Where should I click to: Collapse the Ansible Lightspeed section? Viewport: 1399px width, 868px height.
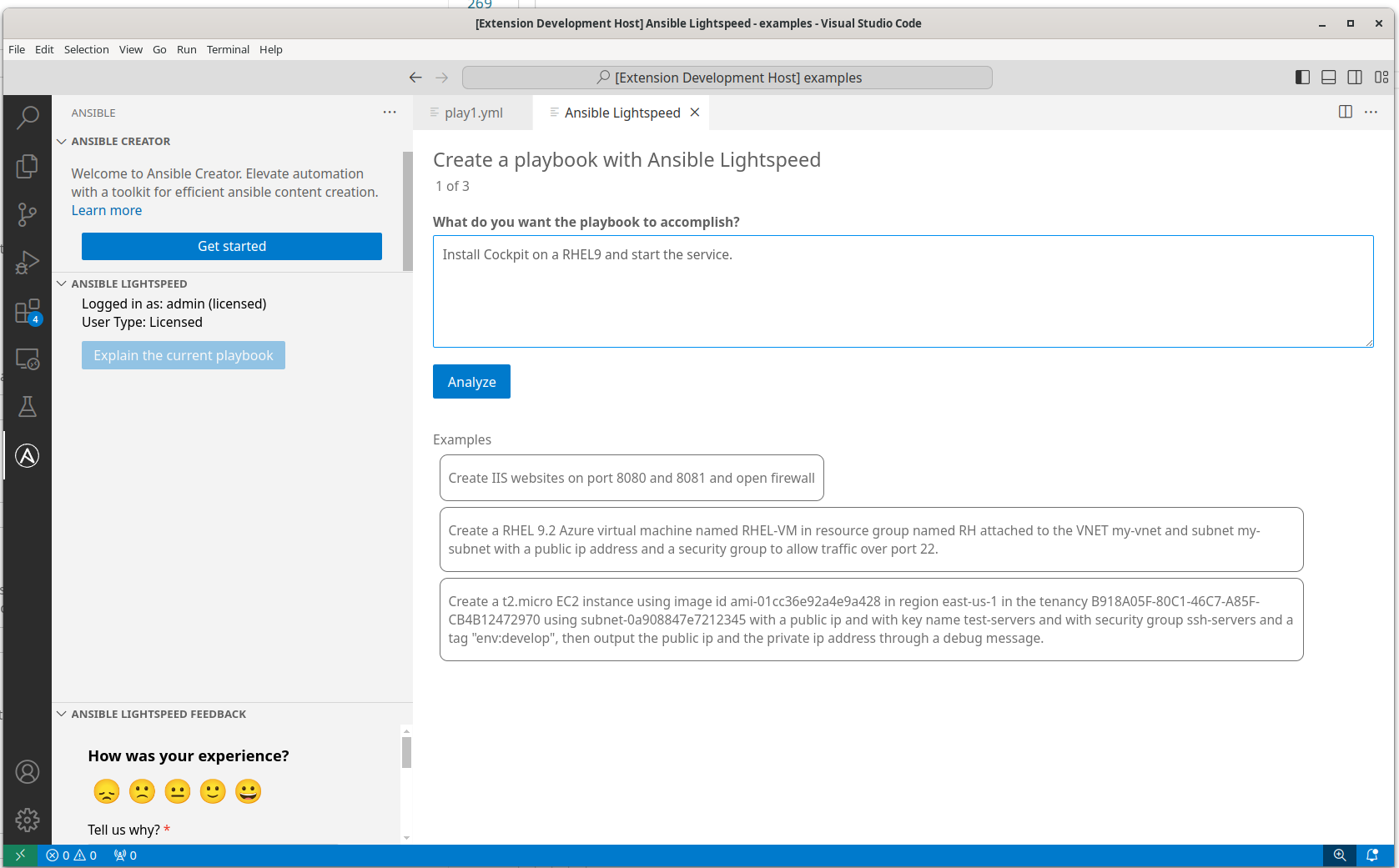[x=62, y=284]
